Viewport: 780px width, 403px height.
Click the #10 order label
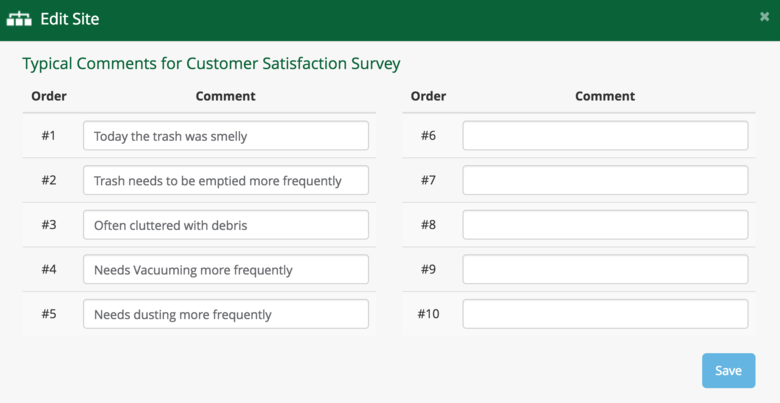[x=428, y=314]
